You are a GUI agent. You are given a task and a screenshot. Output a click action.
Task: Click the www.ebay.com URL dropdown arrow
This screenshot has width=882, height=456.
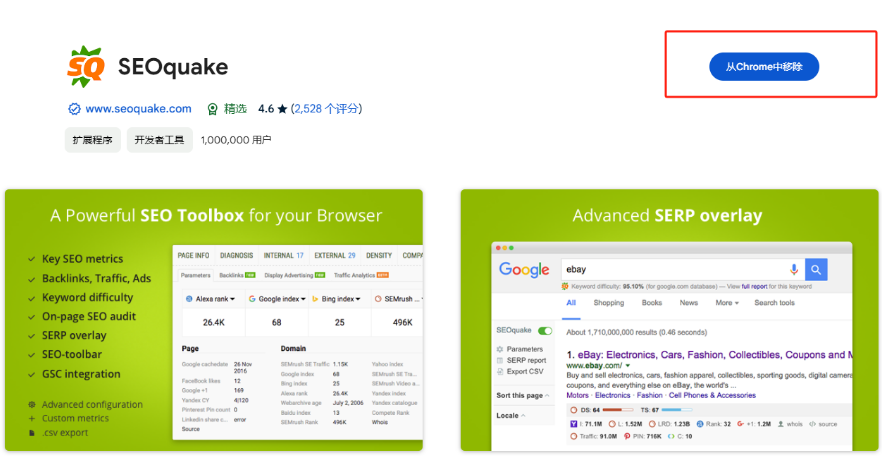(x=627, y=366)
